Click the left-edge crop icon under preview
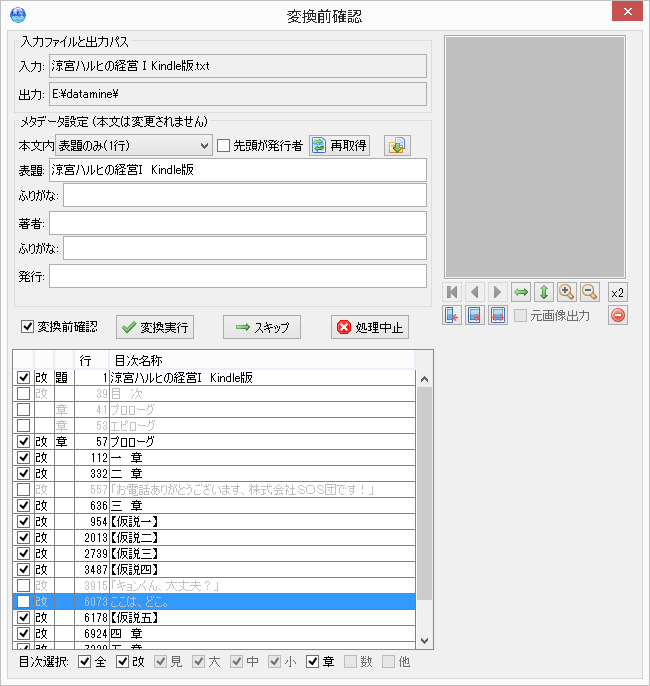Viewport: 650px width, 686px height. [x=452, y=316]
